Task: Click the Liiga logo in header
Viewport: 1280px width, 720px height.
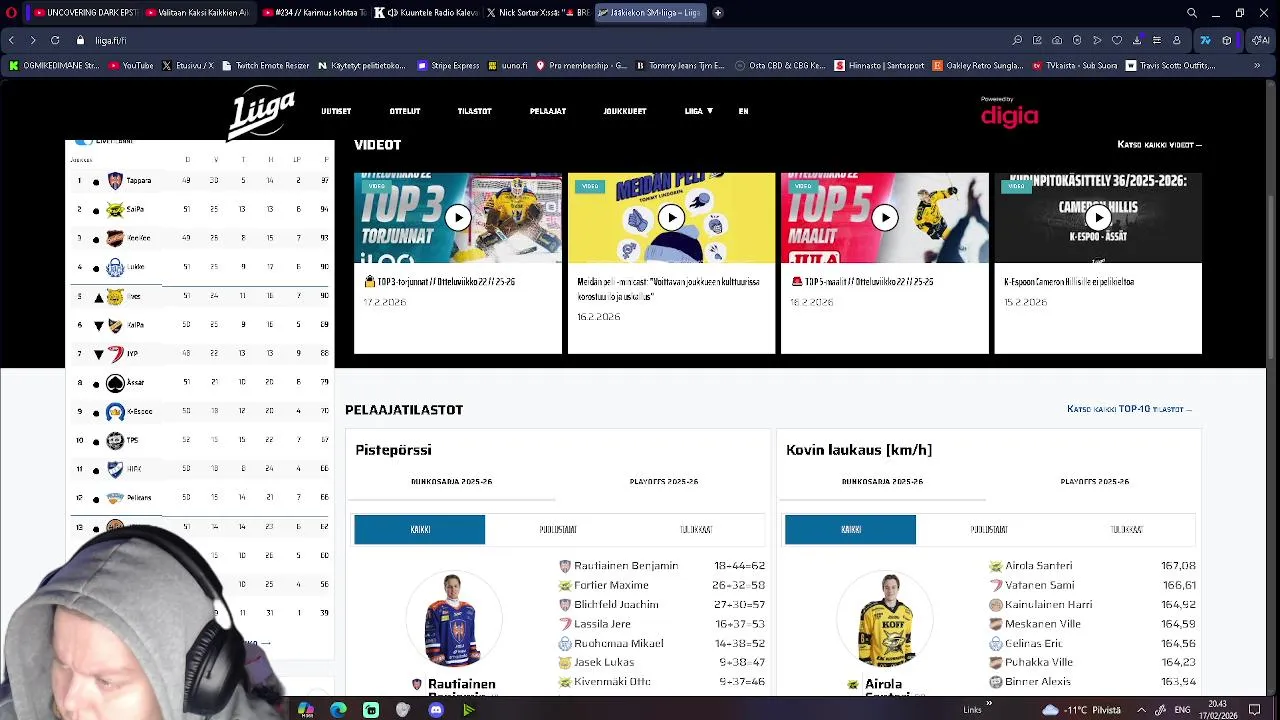Action: (261, 112)
